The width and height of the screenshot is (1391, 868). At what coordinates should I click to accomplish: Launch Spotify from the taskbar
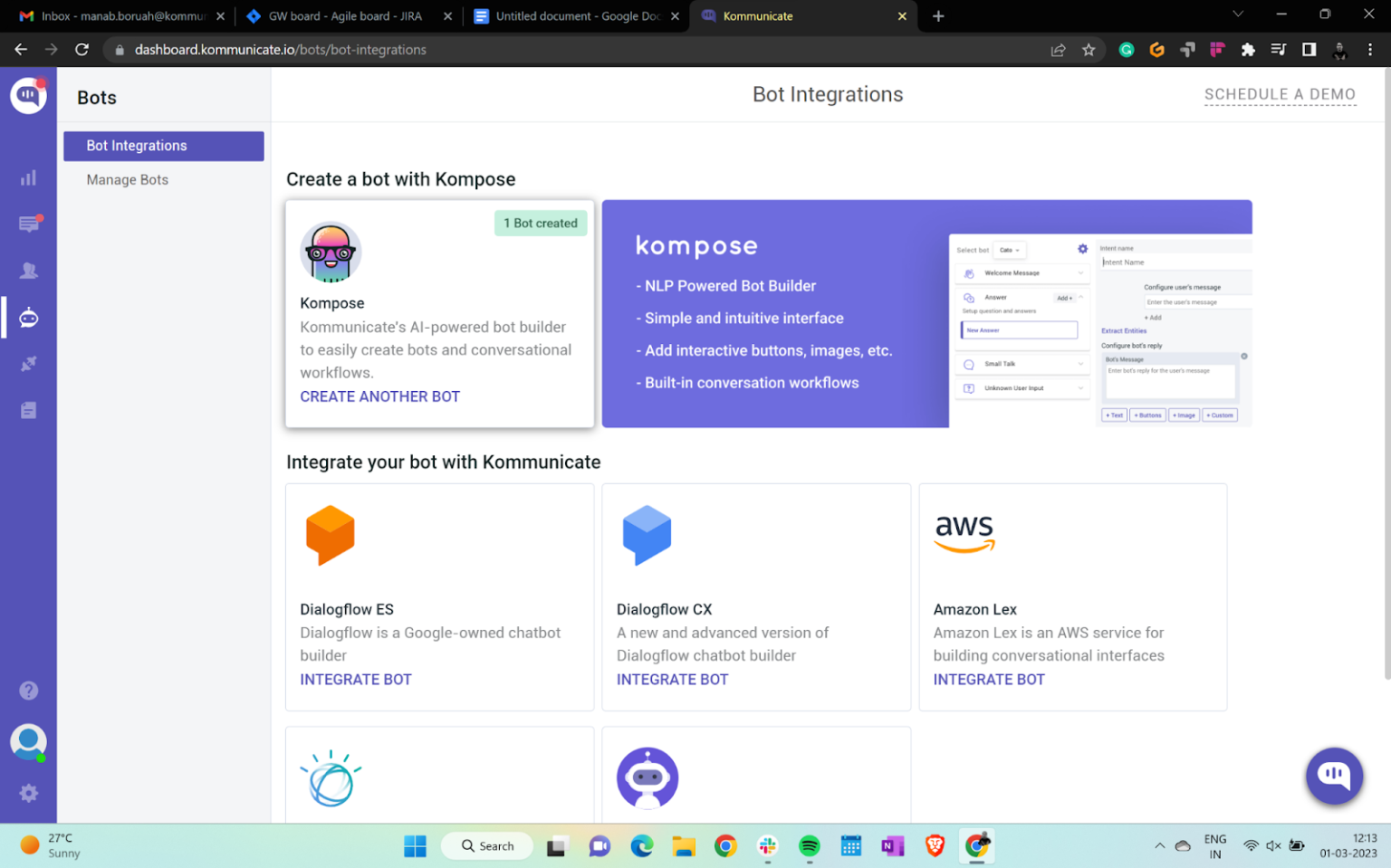pyautogui.click(x=809, y=846)
